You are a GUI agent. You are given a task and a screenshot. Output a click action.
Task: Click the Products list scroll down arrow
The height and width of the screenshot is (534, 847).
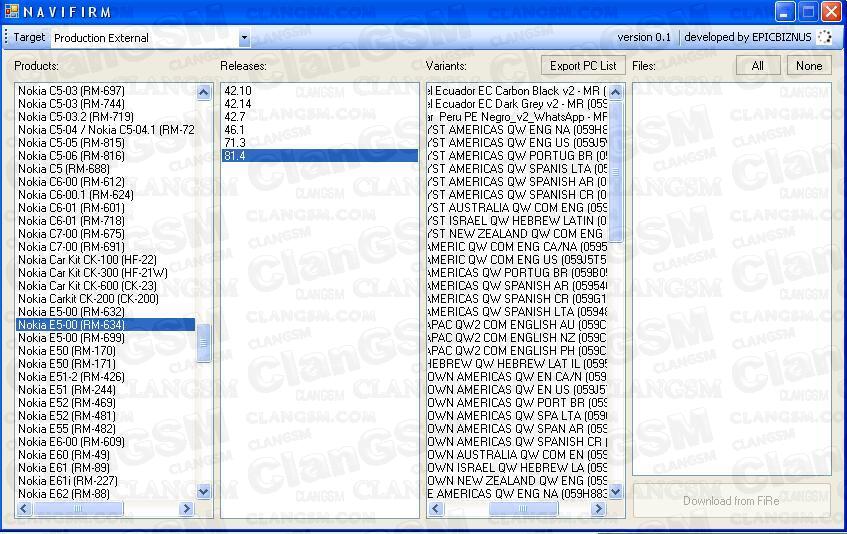204,491
